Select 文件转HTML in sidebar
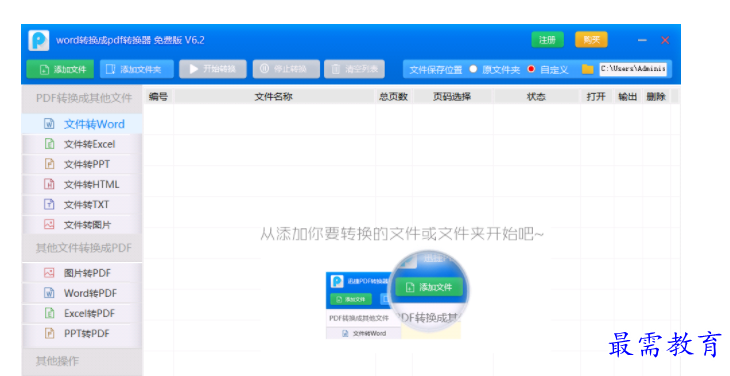The image size is (730, 376). tap(82, 184)
